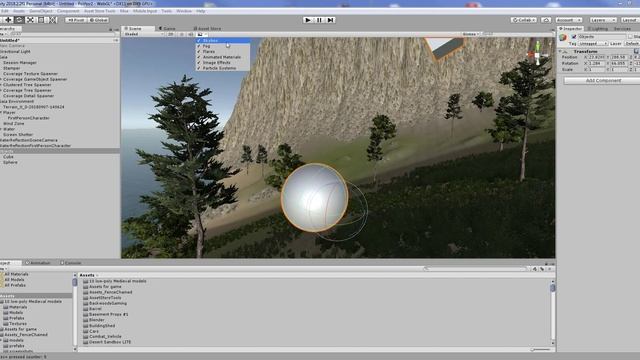This screenshot has width=640, height=360.
Task: Click the Transform component help icon
Action: (636, 51)
